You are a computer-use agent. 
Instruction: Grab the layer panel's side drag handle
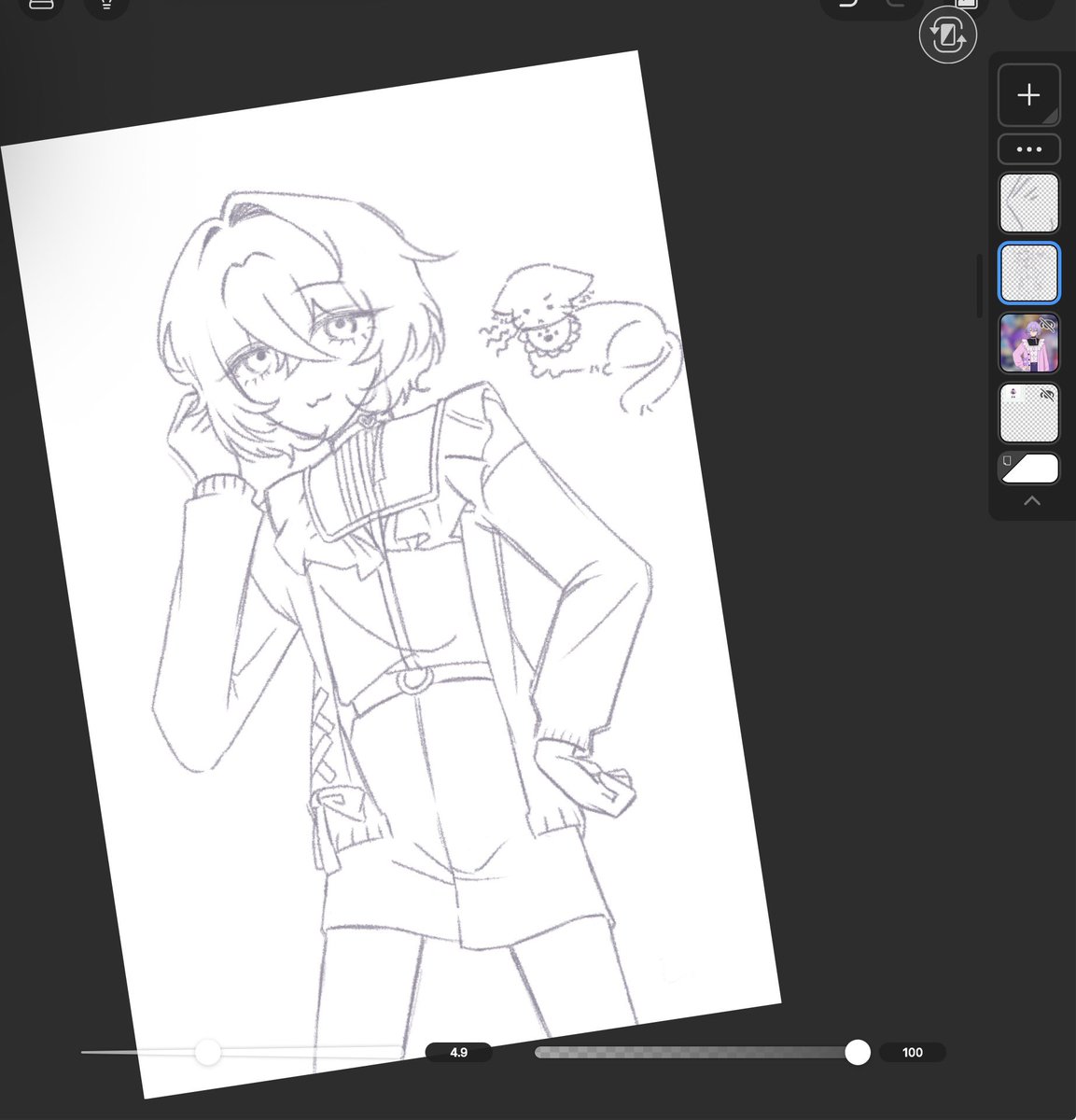point(979,286)
